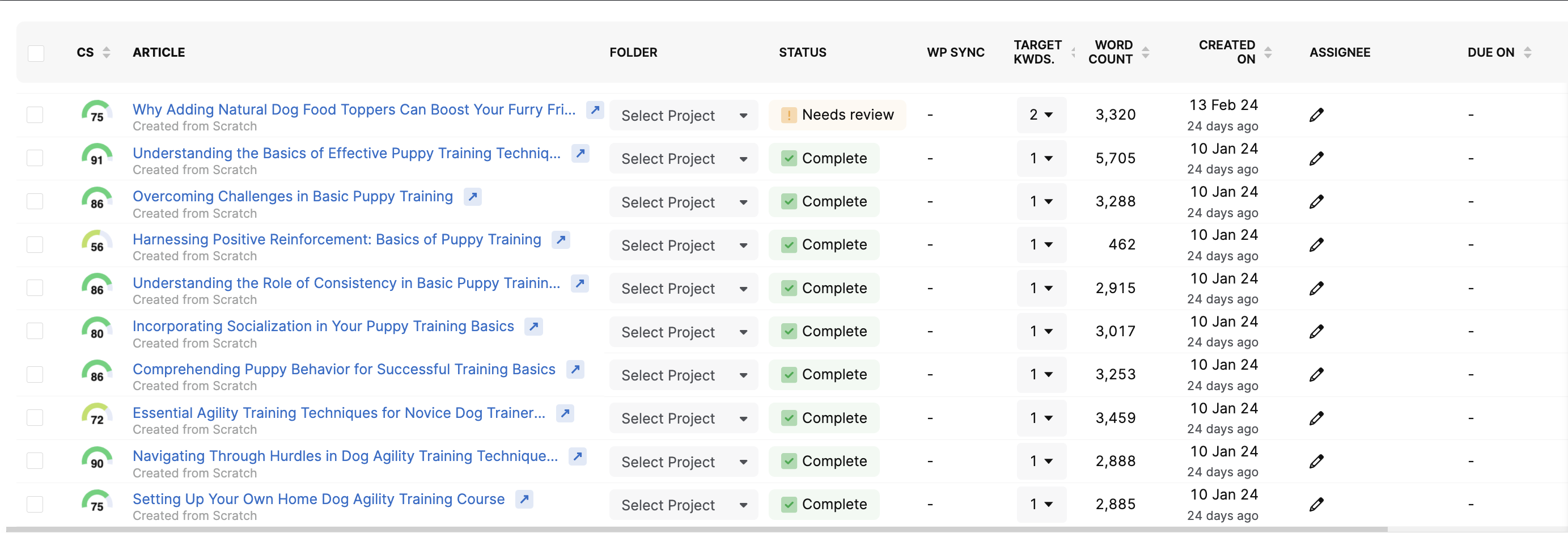Open article Comprehending Puppy Behavior for Successful Training Basics

344,369
